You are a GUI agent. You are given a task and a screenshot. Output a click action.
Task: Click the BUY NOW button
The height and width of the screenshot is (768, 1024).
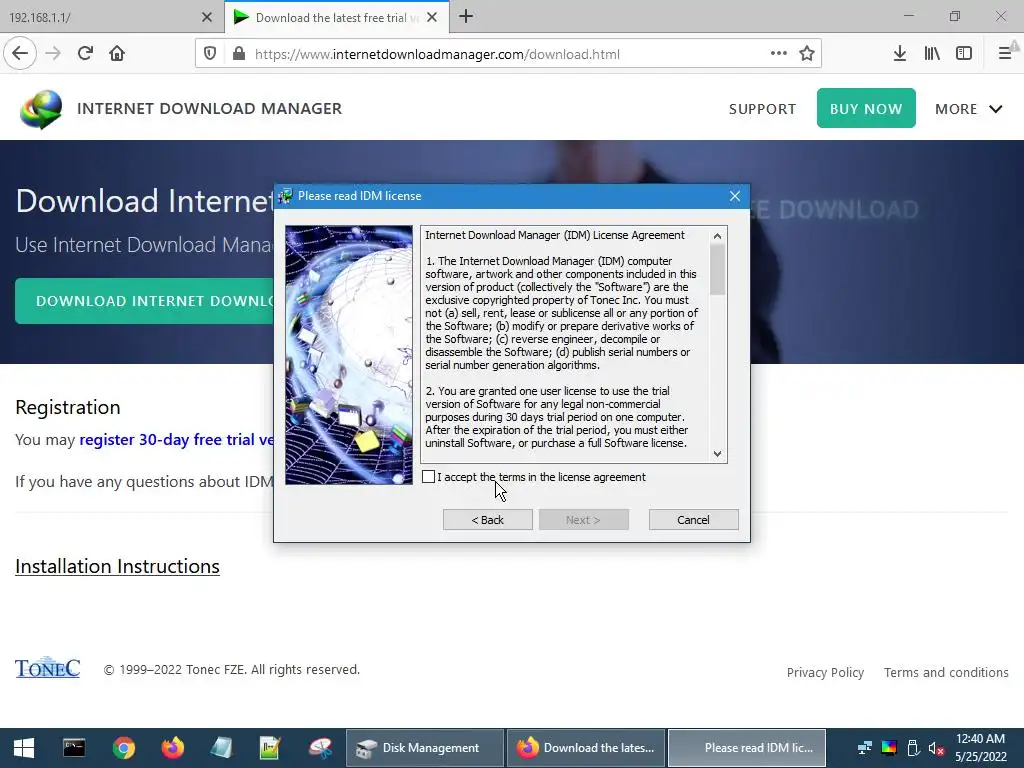coord(866,108)
